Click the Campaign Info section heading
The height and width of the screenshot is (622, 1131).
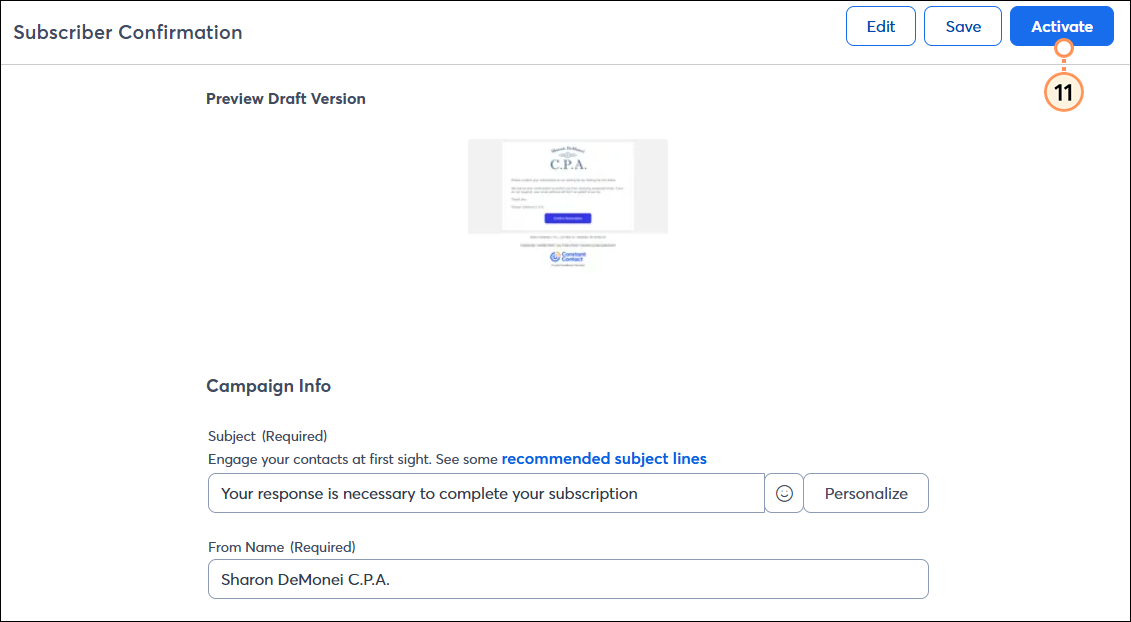(x=268, y=386)
